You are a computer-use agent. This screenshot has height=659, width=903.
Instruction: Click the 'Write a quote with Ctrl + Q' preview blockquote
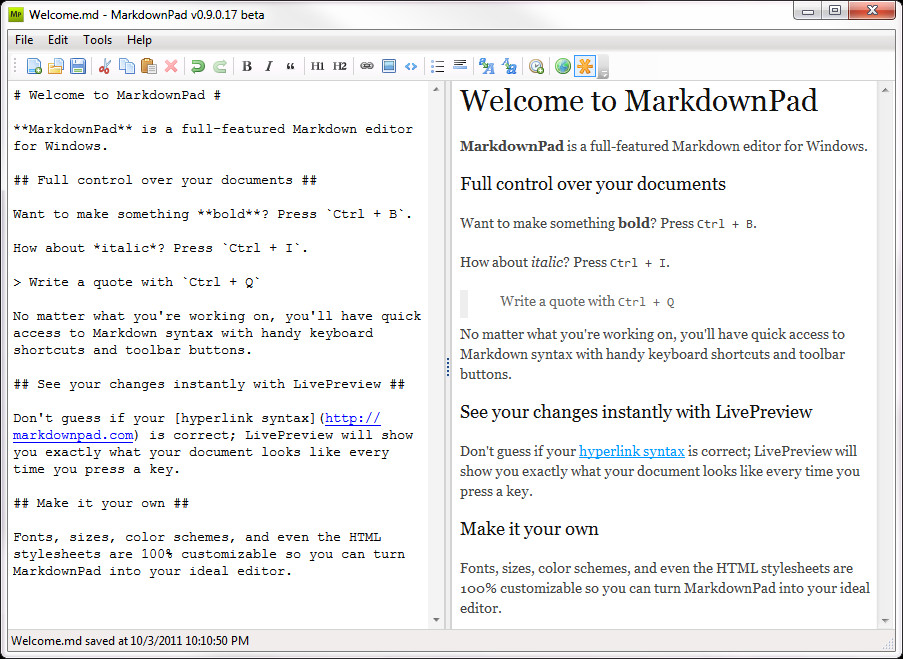[587, 301]
